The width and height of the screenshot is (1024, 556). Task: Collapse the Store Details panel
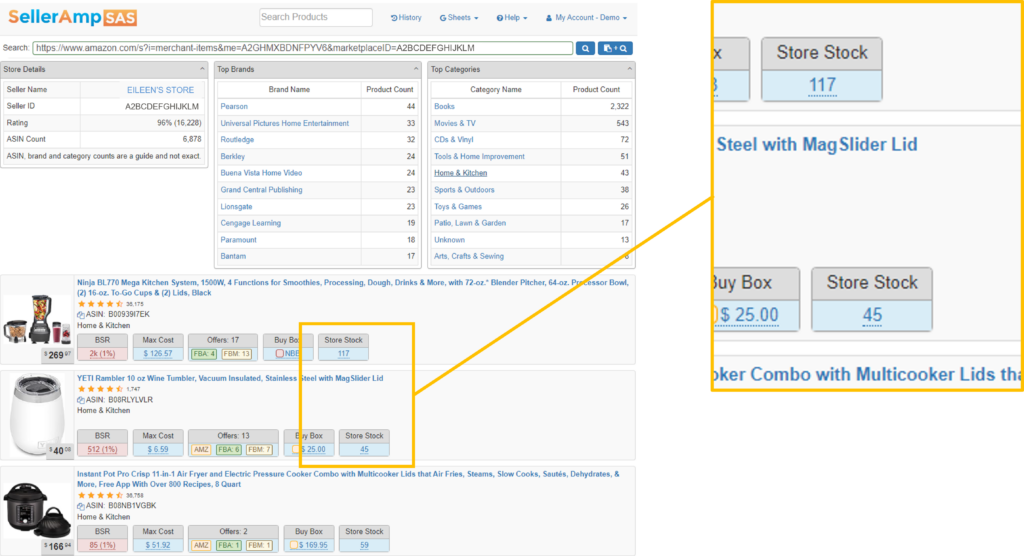202,69
